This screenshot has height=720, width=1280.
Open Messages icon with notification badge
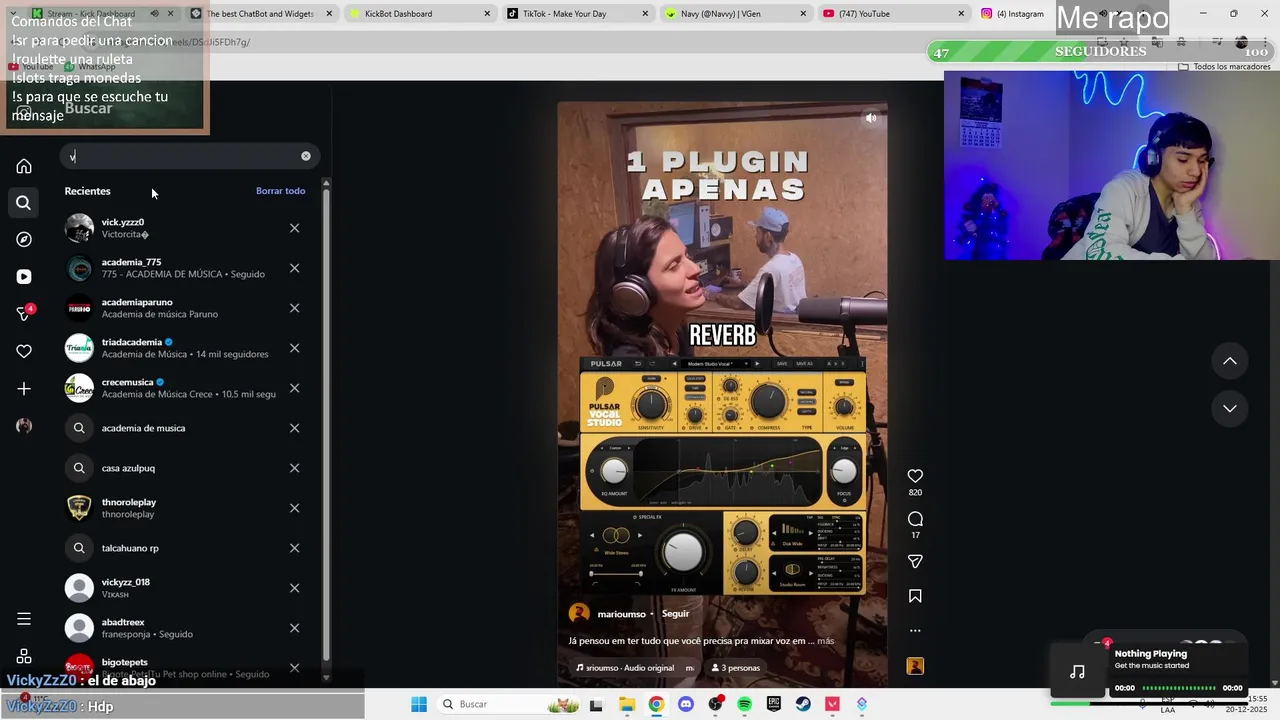tap(24, 314)
